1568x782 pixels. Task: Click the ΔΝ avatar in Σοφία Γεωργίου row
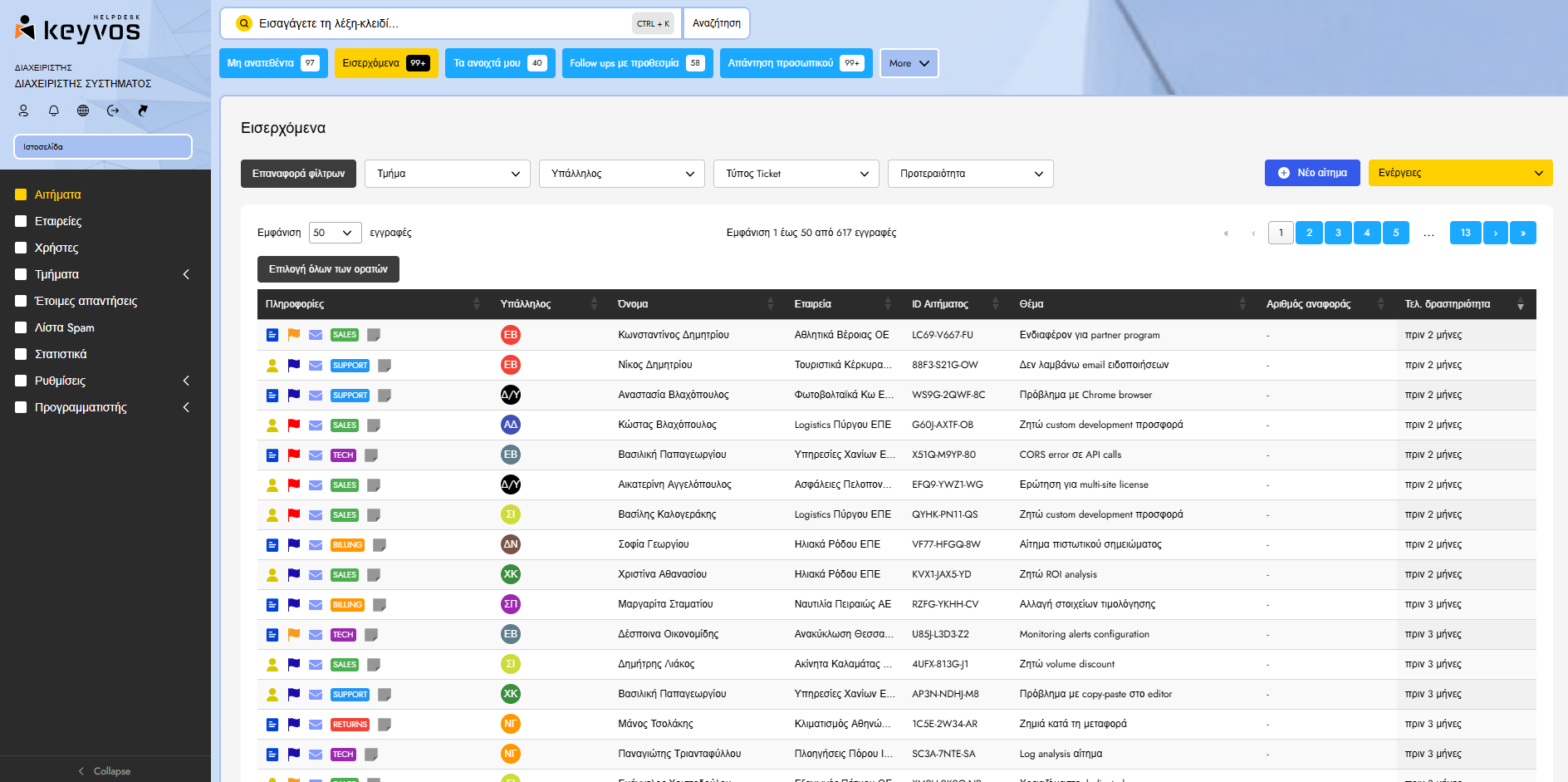tap(511, 544)
